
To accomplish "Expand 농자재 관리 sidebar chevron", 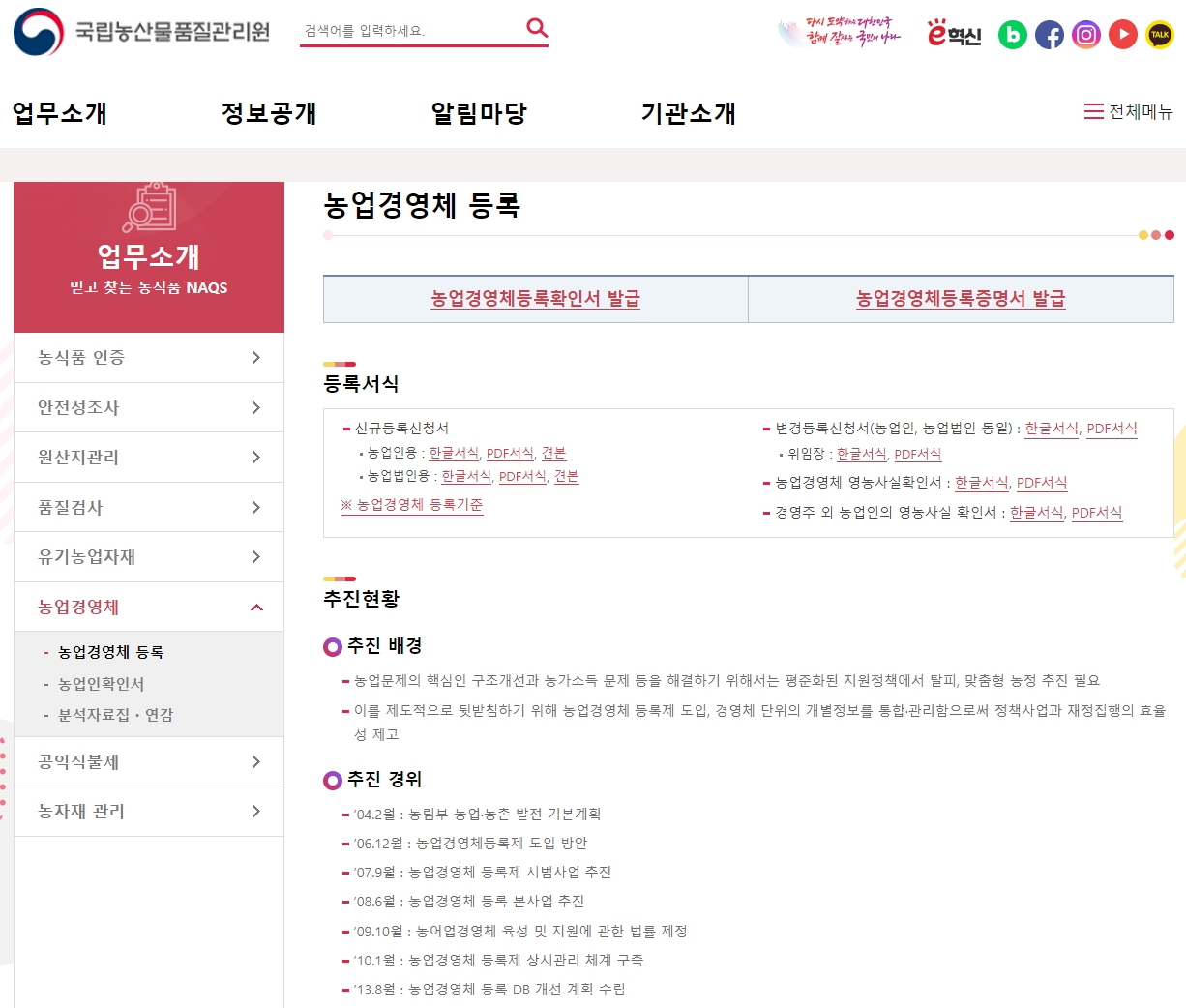I will point(256,811).
